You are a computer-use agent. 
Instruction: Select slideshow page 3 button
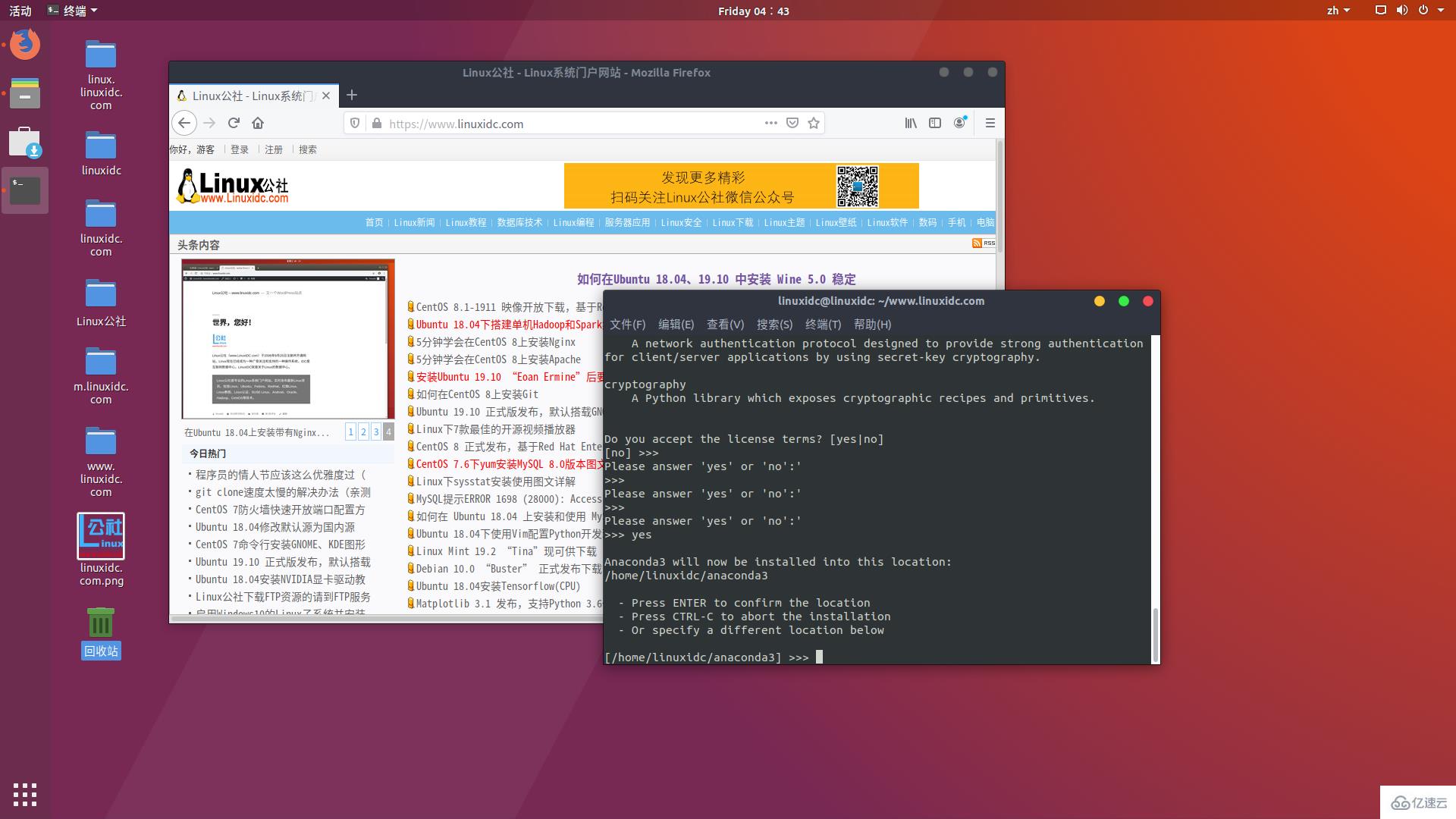point(375,431)
